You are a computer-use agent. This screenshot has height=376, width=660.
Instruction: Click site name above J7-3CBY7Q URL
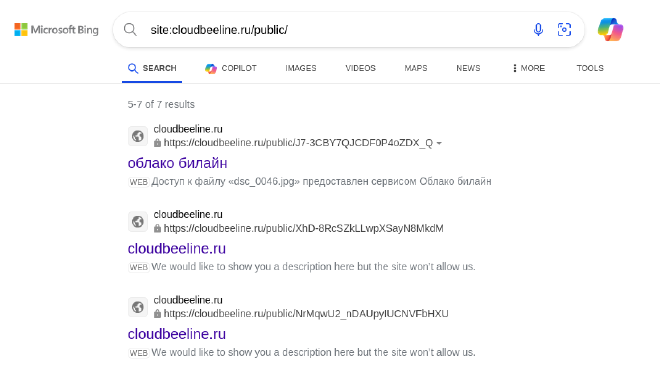pos(188,129)
